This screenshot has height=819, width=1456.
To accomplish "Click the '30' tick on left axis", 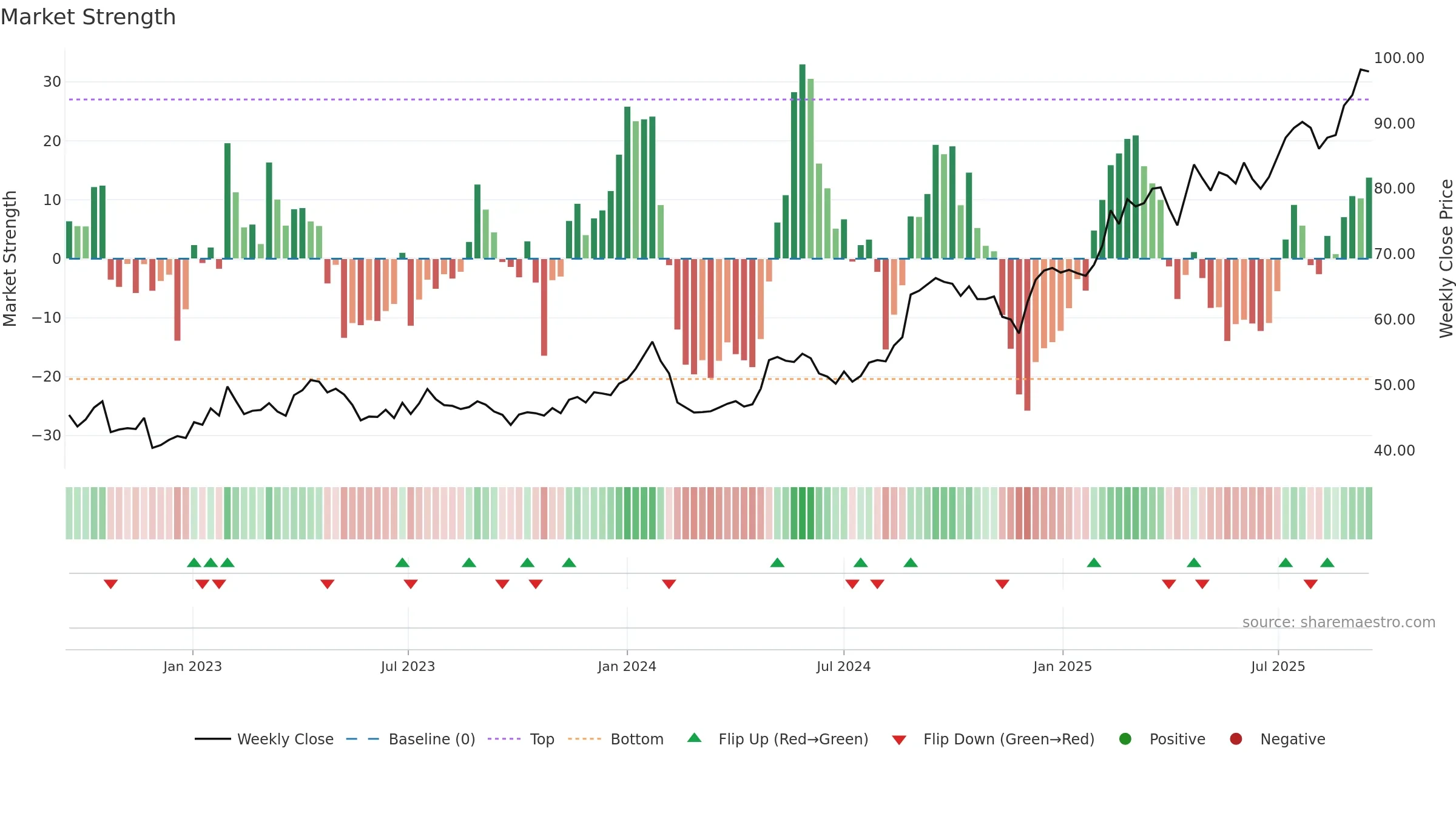I will pos(52,82).
